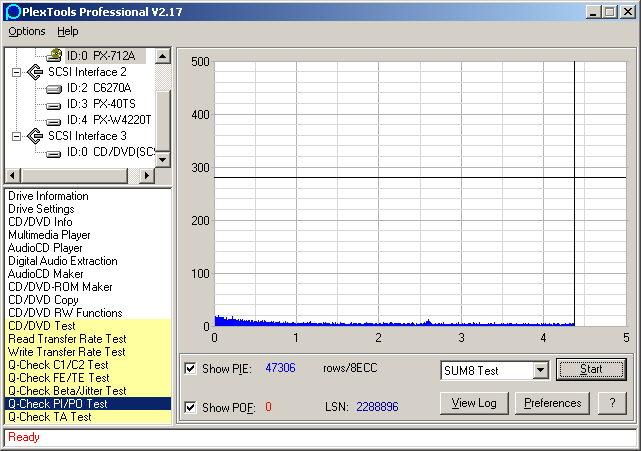The image size is (641, 451).
Task: Click the POF value 0
Action: tap(268, 407)
